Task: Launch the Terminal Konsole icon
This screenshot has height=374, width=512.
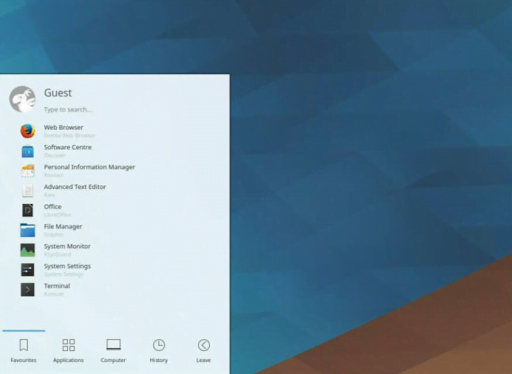Action: pyautogui.click(x=28, y=290)
